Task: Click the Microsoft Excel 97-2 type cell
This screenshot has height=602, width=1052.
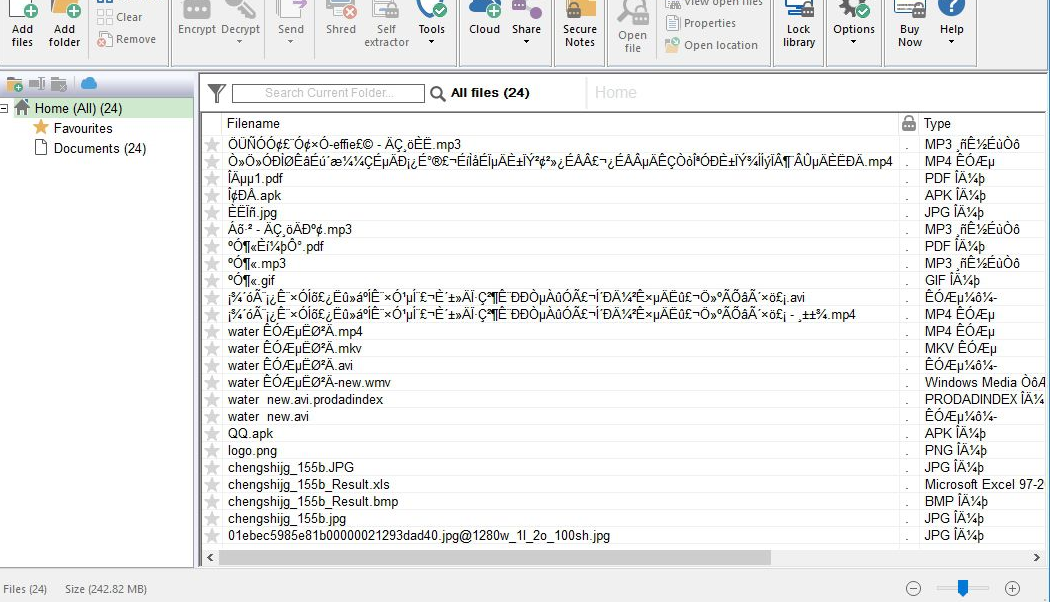Action: [x=984, y=485]
